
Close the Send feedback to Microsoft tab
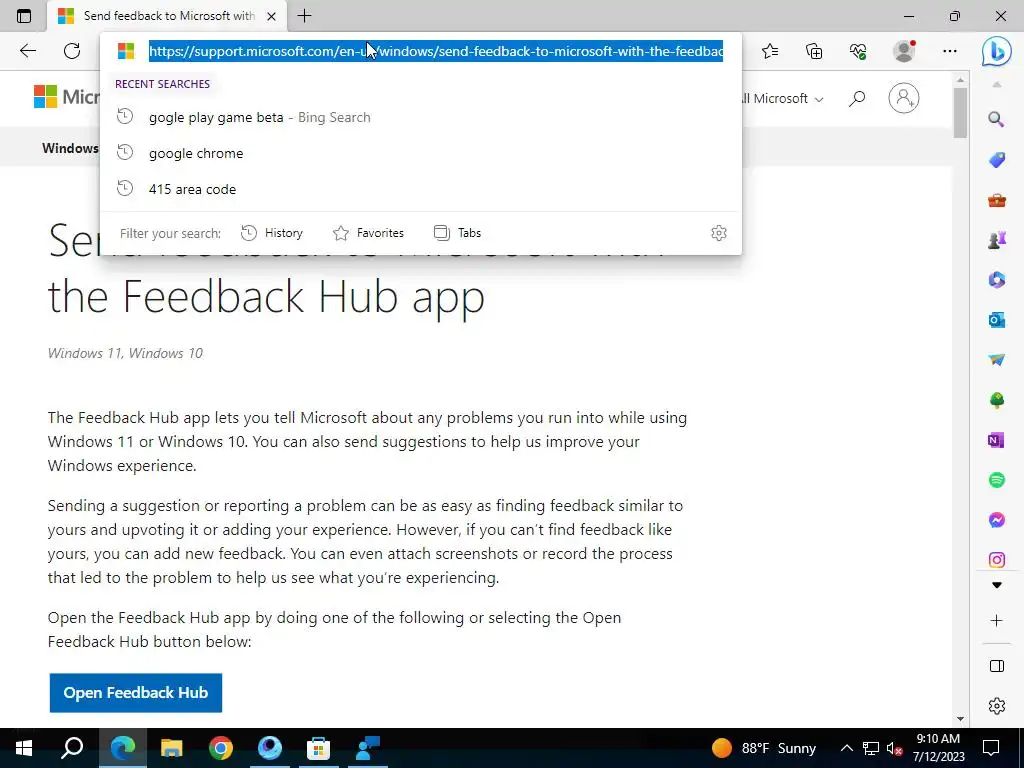coord(272,16)
